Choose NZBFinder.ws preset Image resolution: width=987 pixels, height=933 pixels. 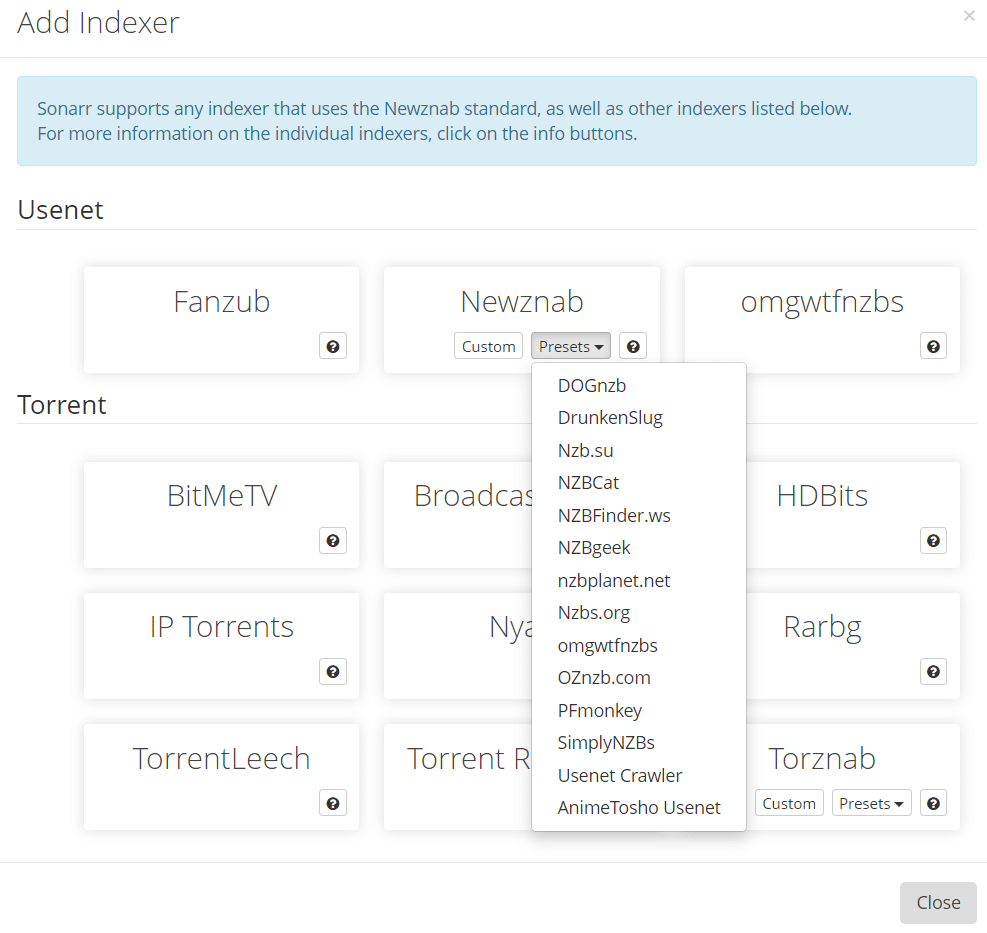tap(639, 516)
